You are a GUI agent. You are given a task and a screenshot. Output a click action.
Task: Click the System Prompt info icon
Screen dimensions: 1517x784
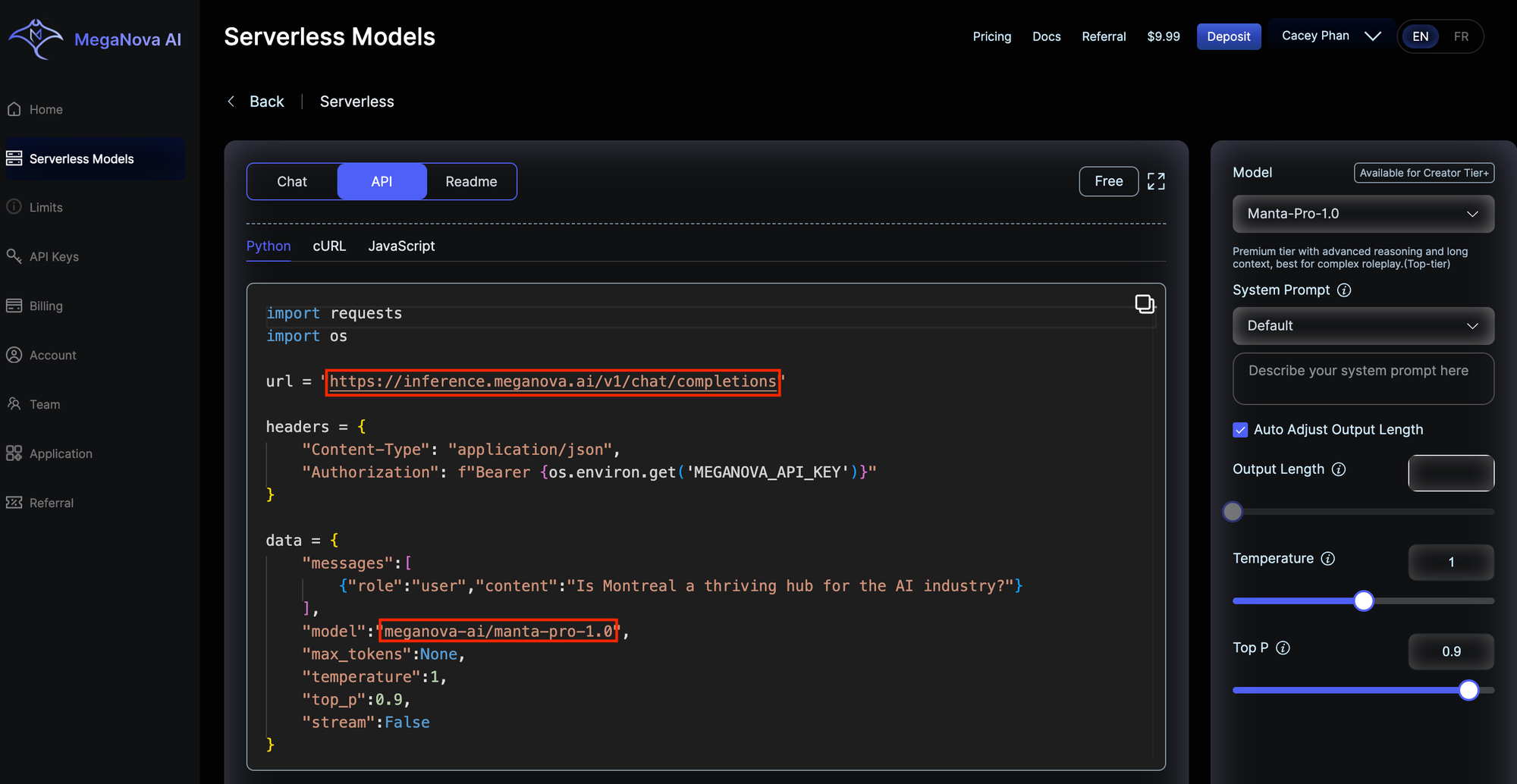point(1344,290)
